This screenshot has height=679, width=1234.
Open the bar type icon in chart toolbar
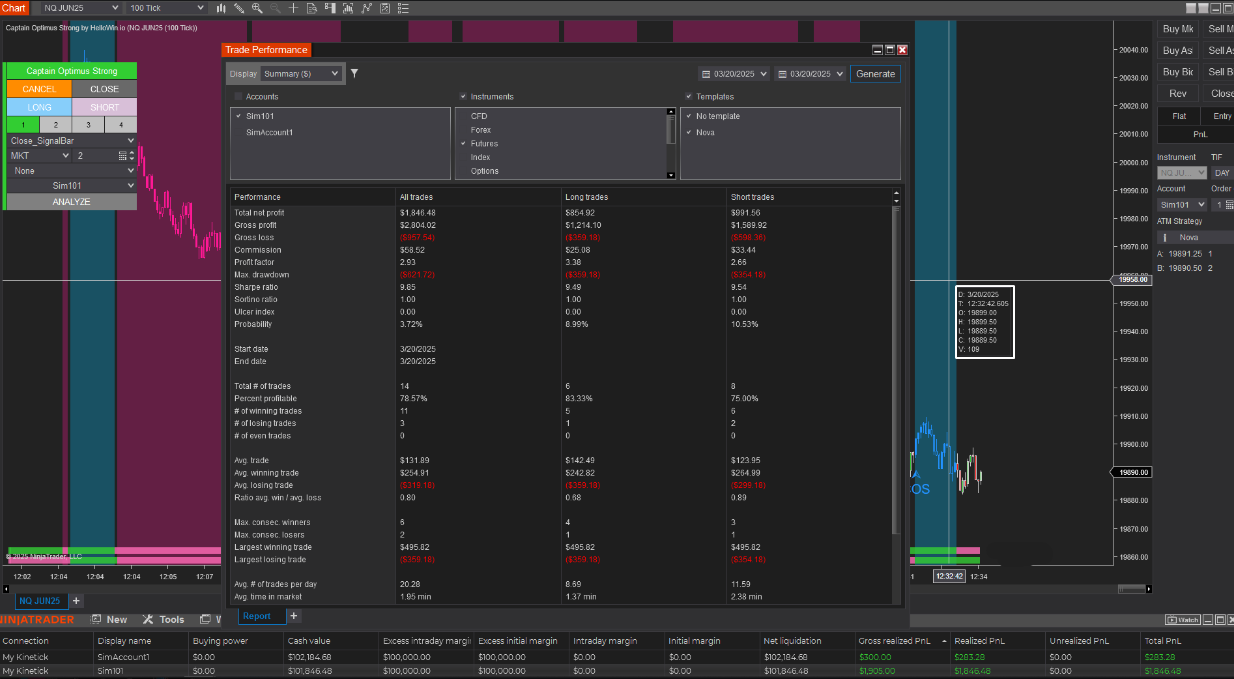[x=221, y=8]
